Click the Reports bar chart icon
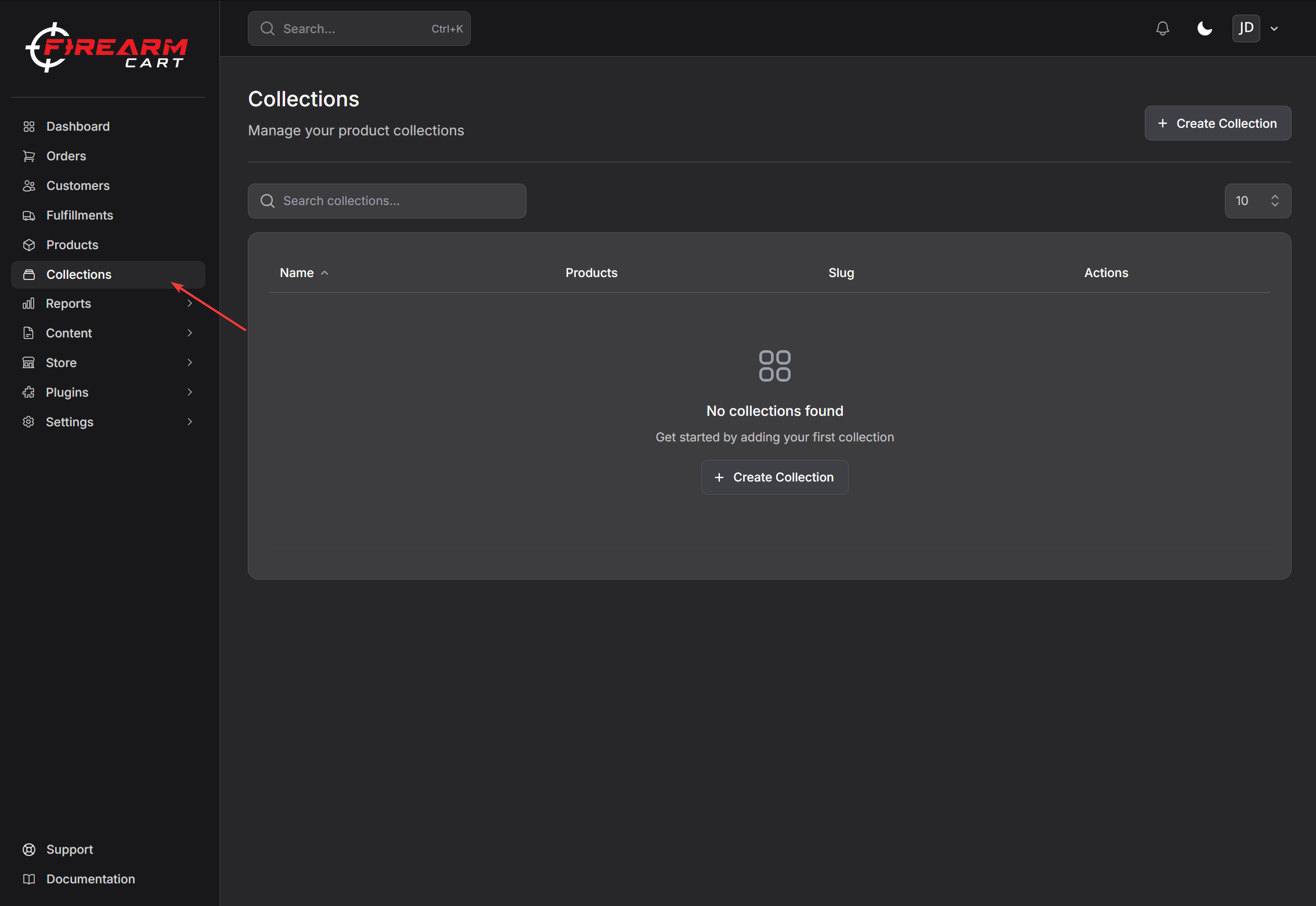 28,304
